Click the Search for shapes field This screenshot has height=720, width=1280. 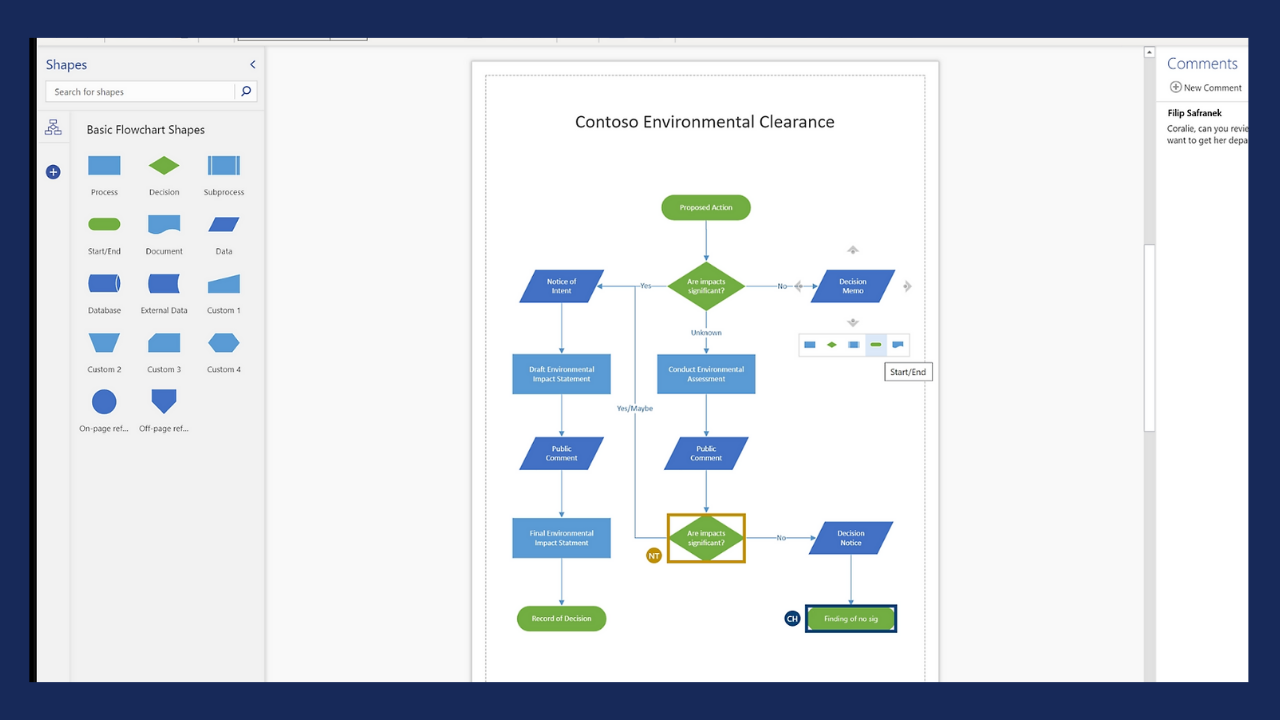click(x=140, y=92)
